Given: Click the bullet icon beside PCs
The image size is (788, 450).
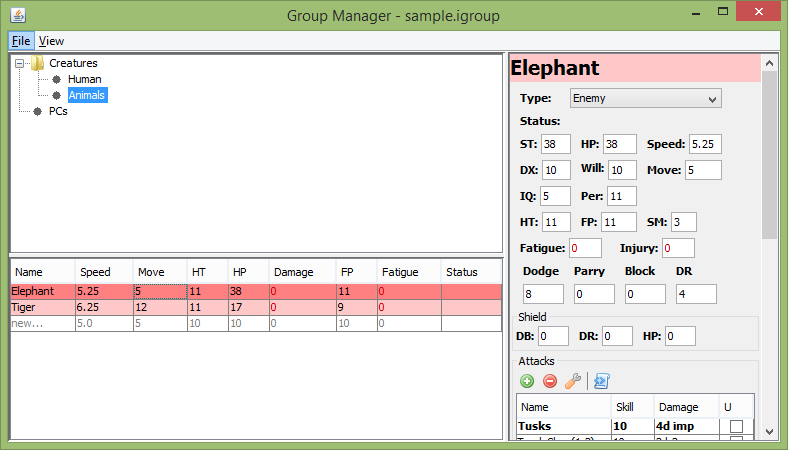Looking at the screenshot, I should tap(38, 111).
